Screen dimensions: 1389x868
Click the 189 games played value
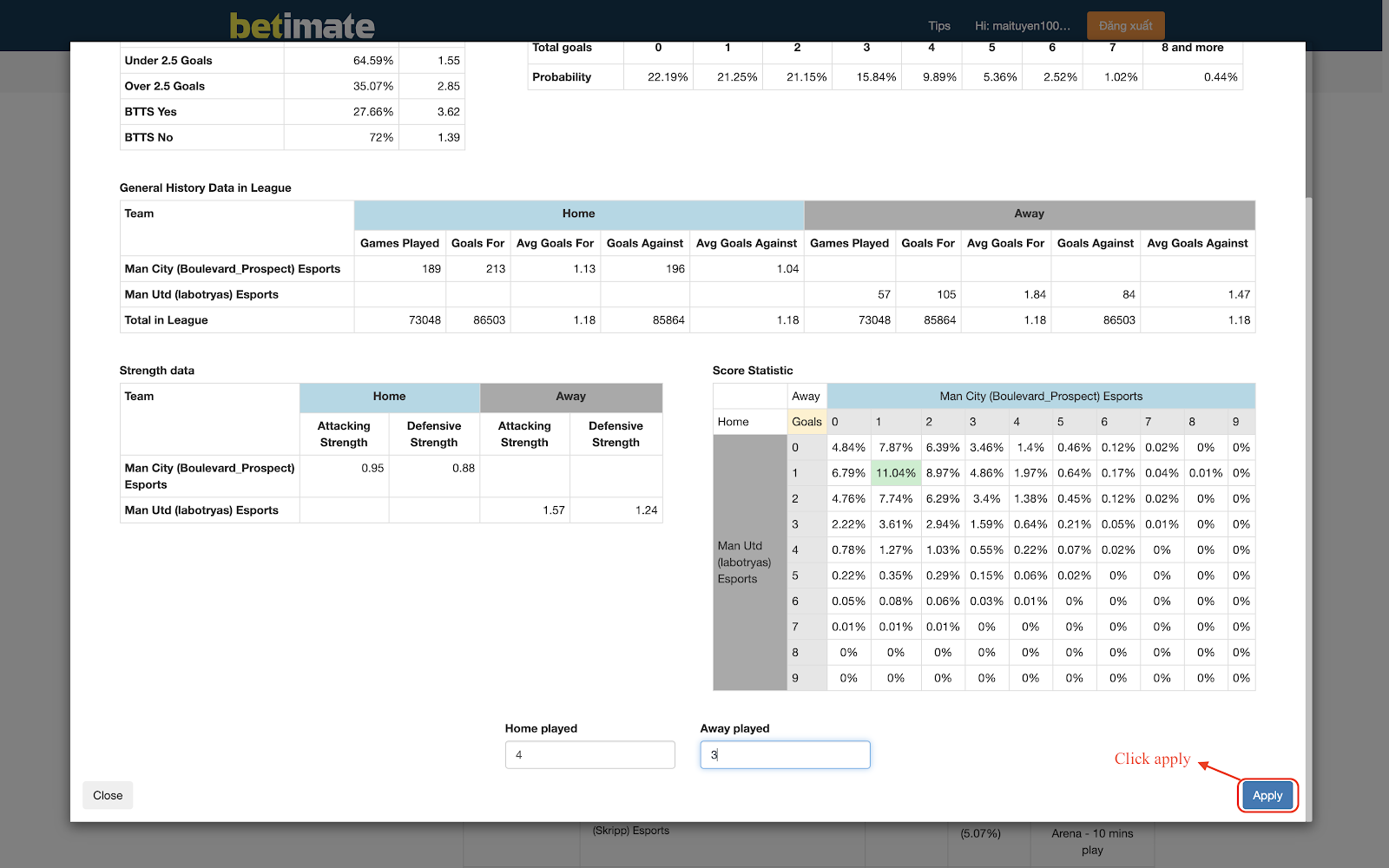pyautogui.click(x=431, y=269)
